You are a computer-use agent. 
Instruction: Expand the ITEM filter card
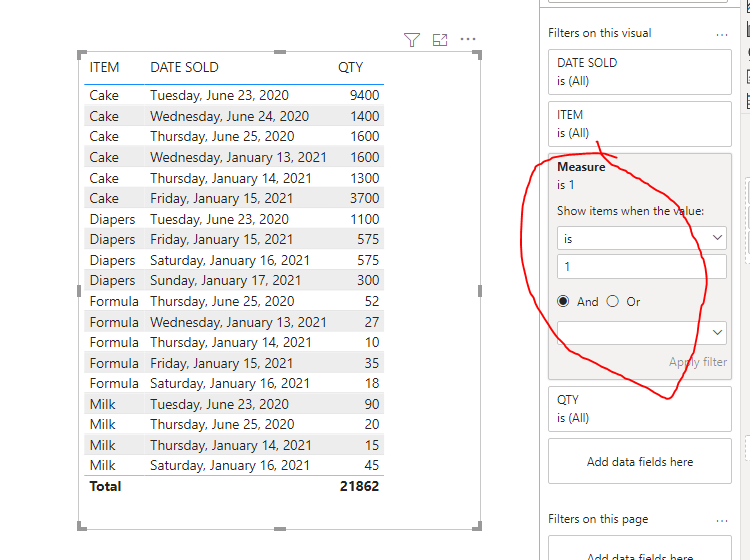640,124
